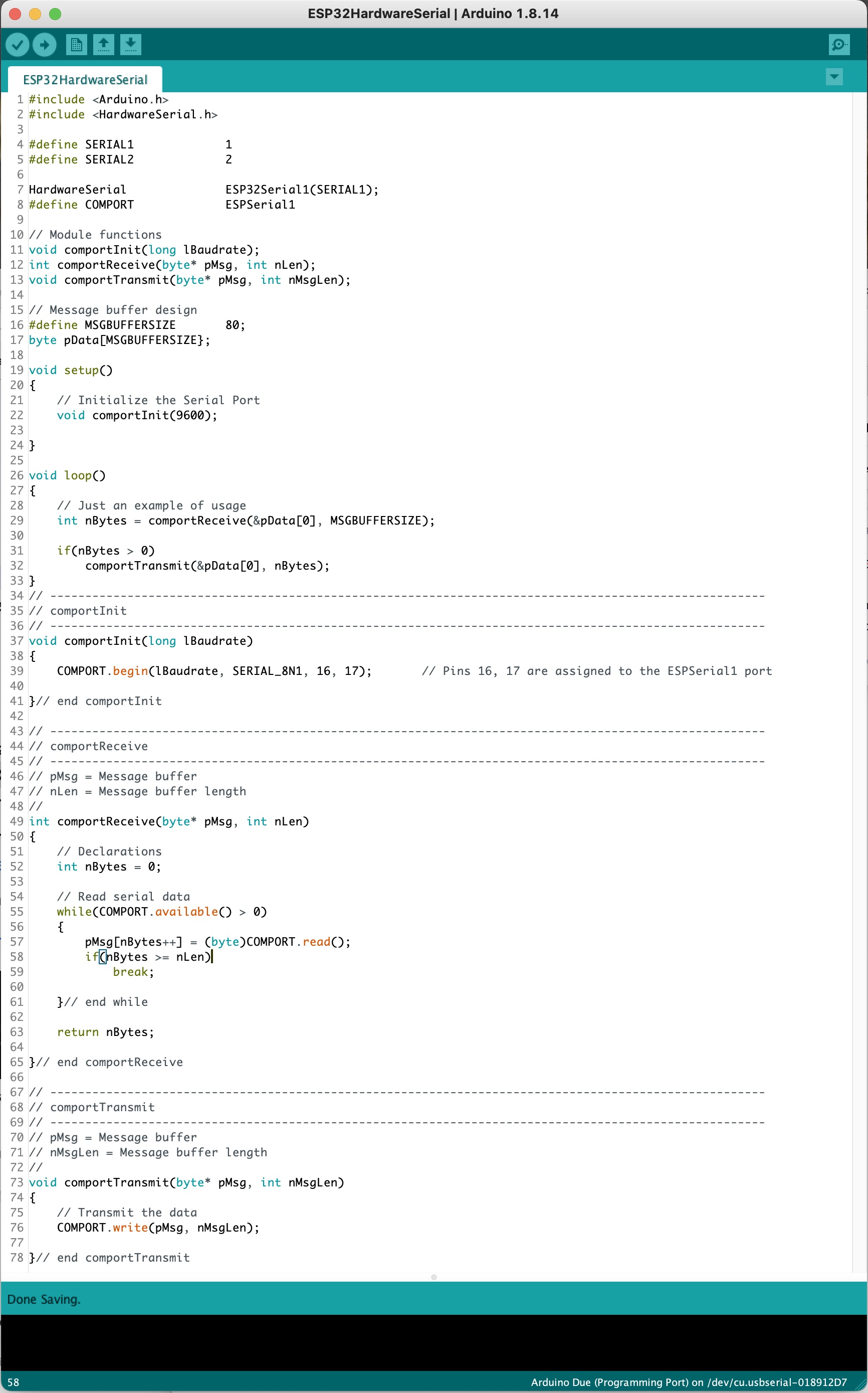Open the Serial Monitor
Viewport: 868px width, 1393px height.
click(839, 44)
